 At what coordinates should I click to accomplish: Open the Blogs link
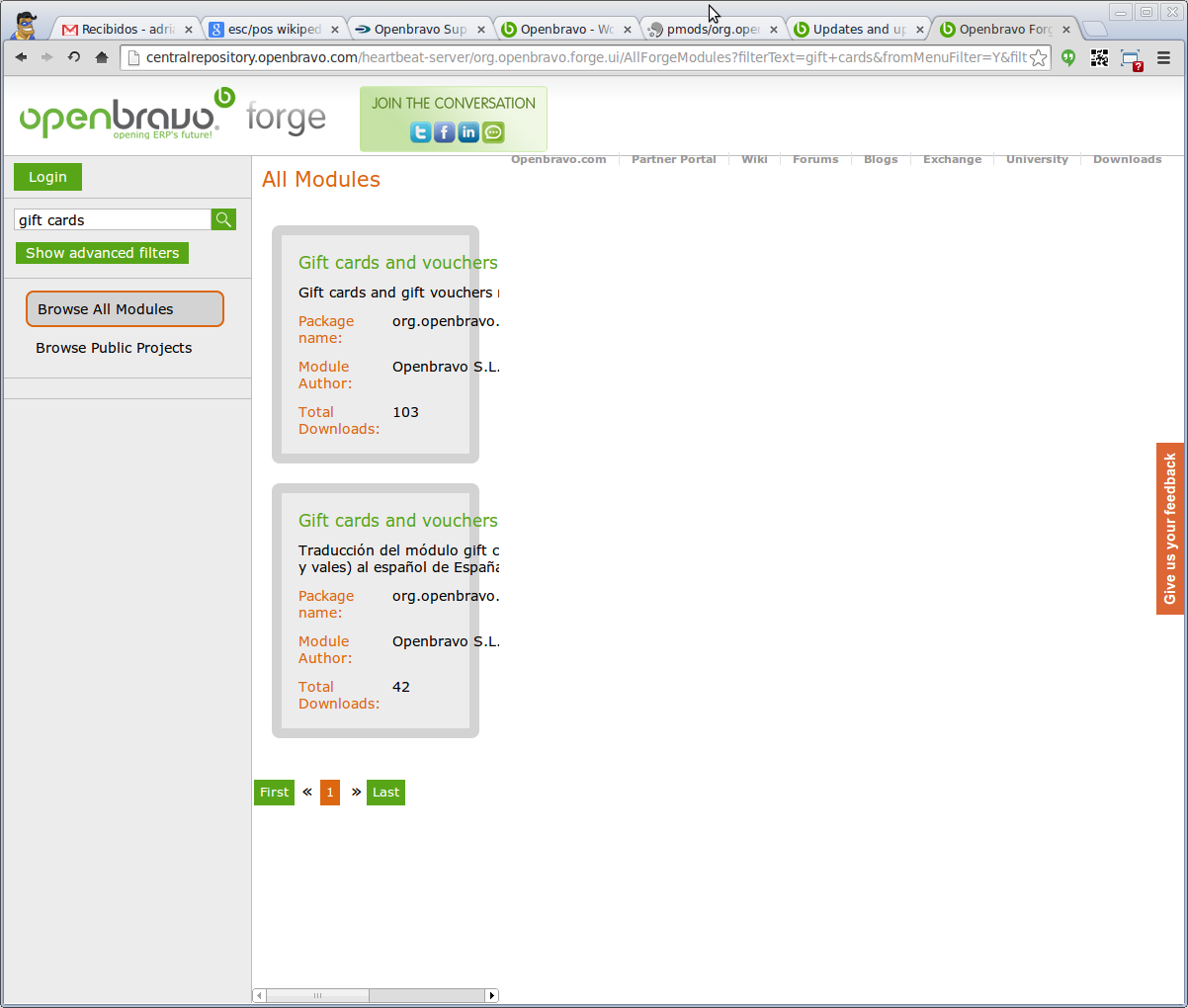coord(881,159)
